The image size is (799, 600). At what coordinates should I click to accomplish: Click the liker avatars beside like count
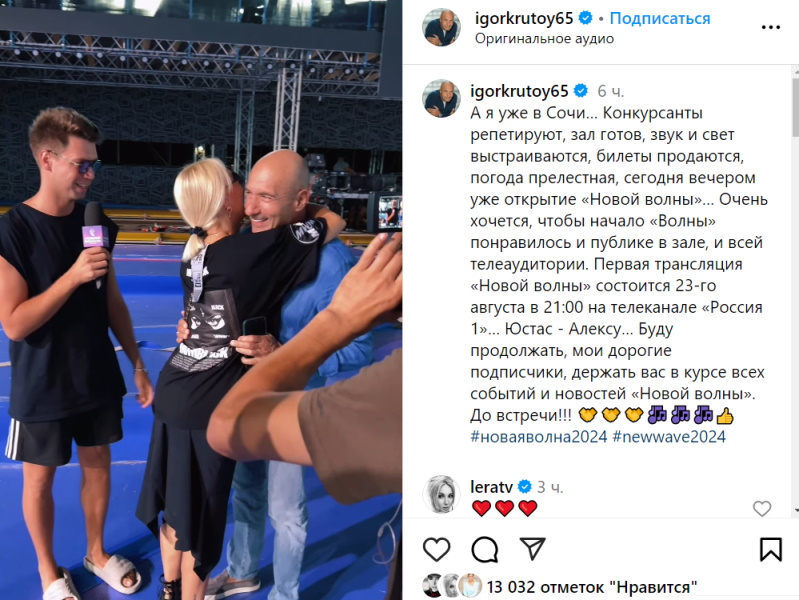[452, 586]
